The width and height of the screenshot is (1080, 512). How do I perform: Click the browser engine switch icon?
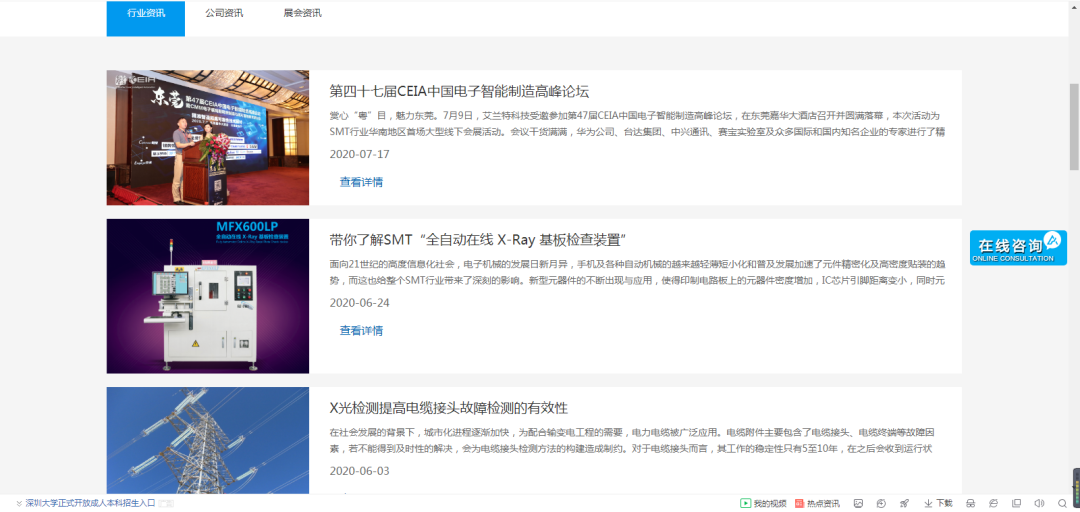coord(994,504)
